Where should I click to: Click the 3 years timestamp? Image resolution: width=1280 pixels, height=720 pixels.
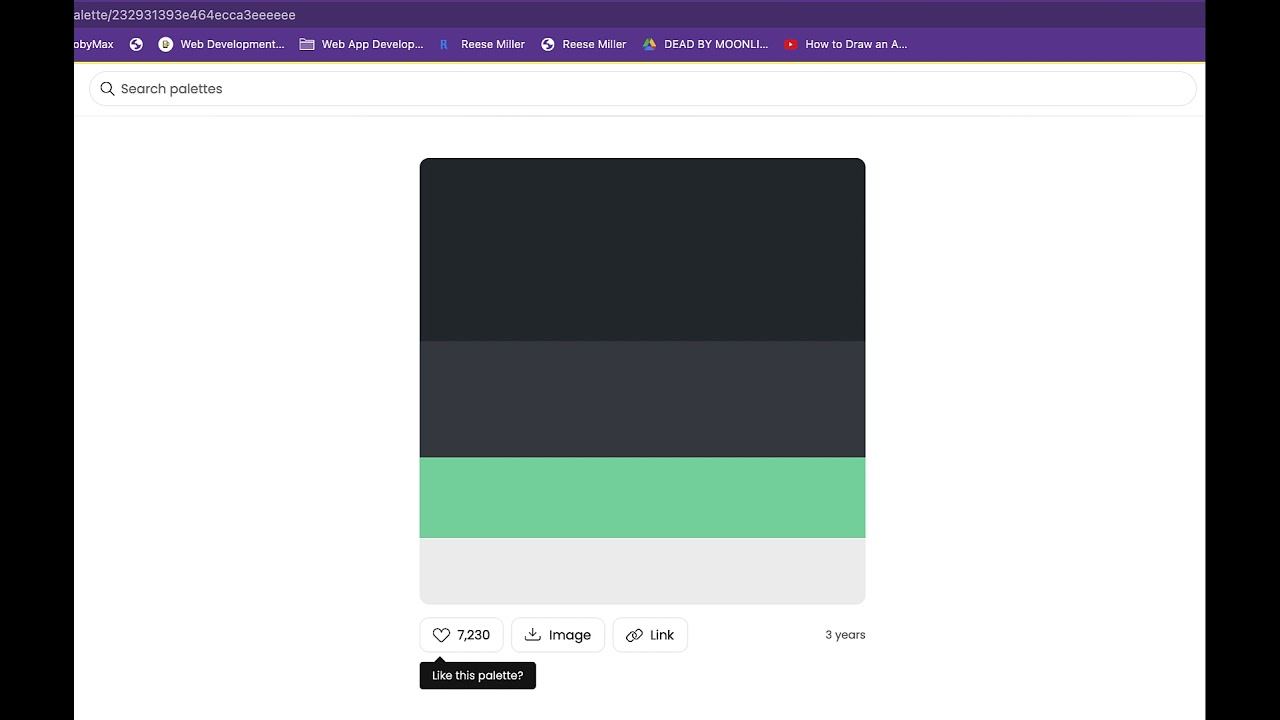pos(845,635)
